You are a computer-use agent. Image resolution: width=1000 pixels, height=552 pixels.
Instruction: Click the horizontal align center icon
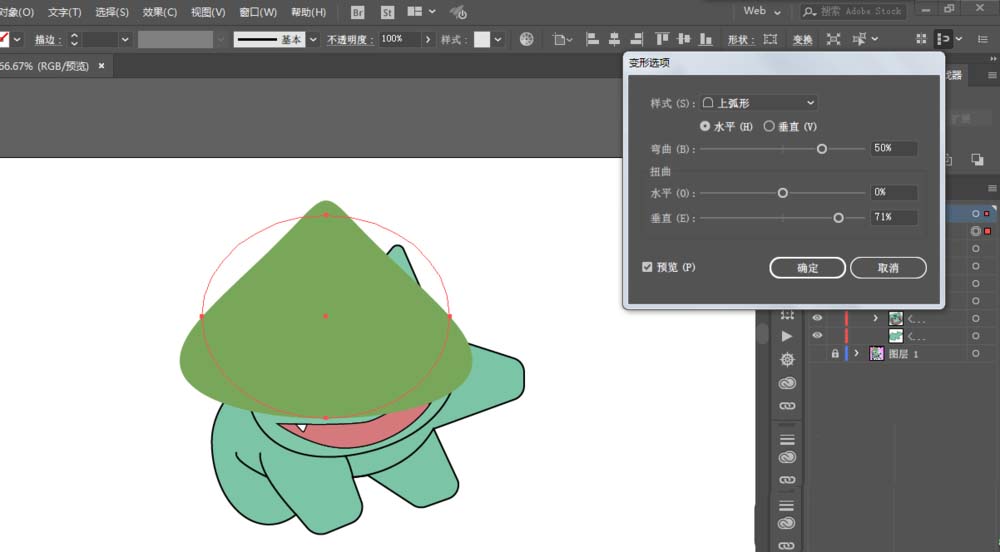coord(614,39)
